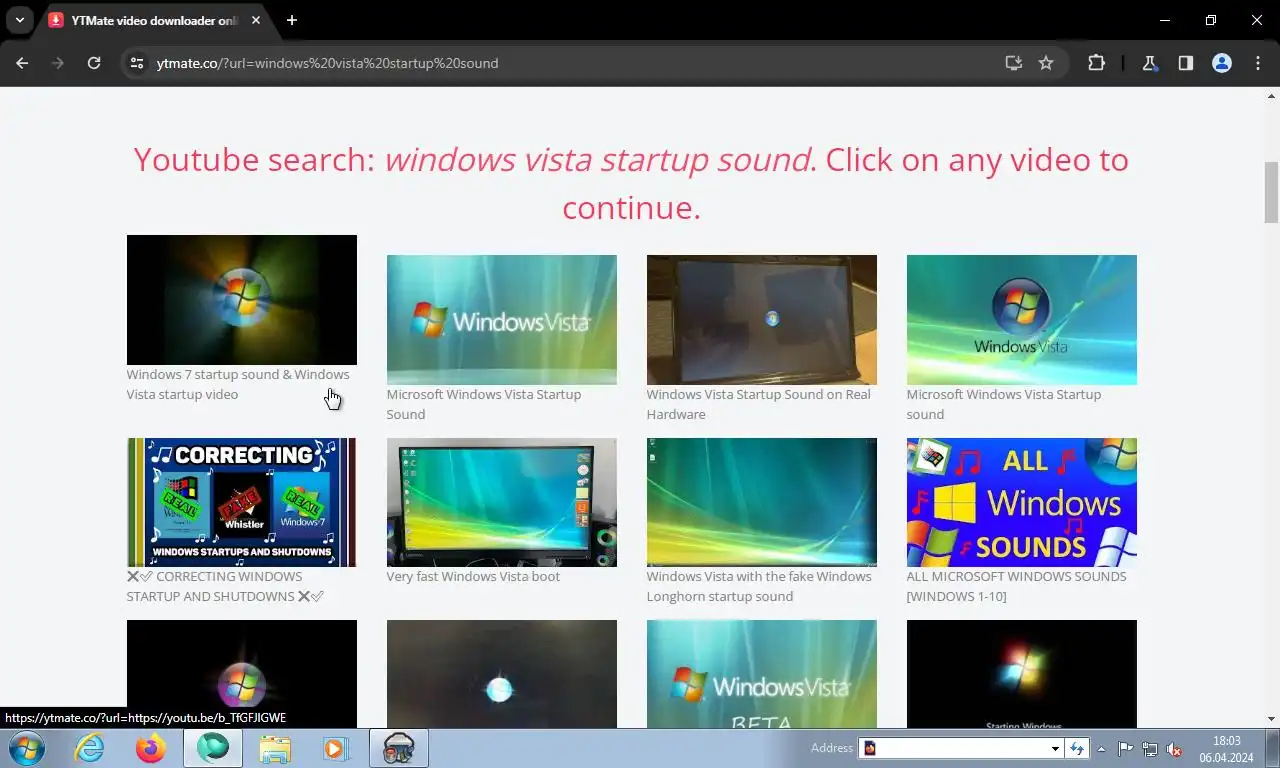Viewport: 1280px width, 768px height.
Task: Open the taskbar clock showing 18:03
Action: tap(1226, 748)
